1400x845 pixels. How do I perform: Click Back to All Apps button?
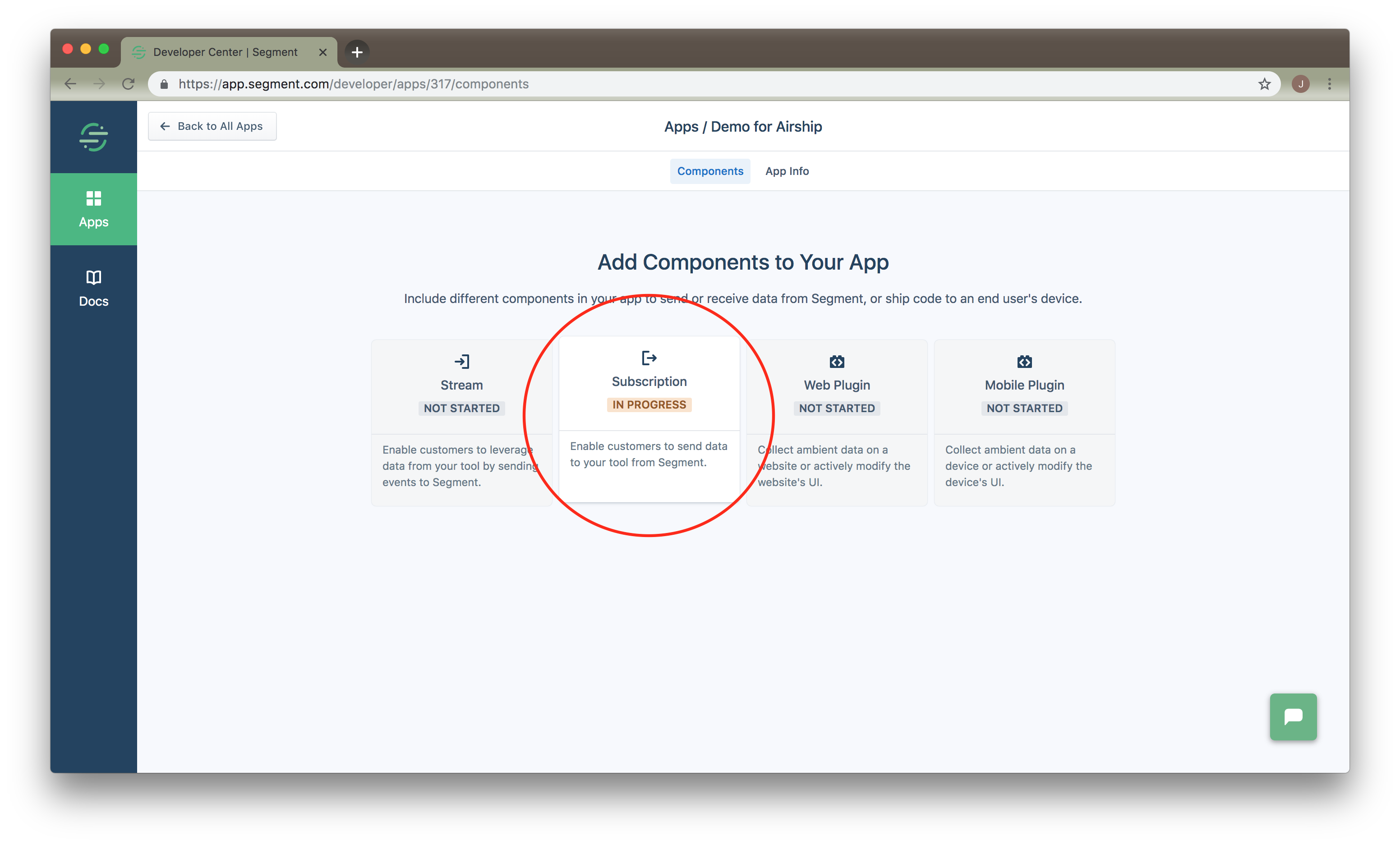(212, 126)
